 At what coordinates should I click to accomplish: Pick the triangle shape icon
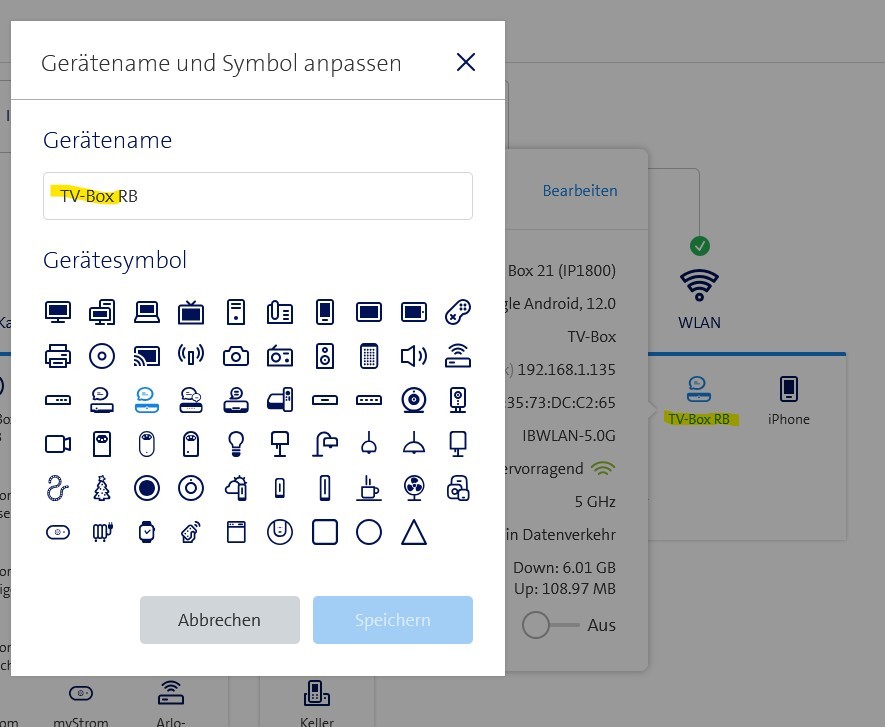tap(413, 533)
